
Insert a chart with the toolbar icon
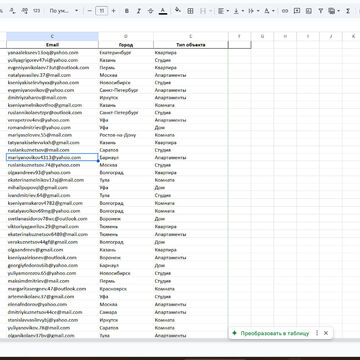tap(309, 11)
